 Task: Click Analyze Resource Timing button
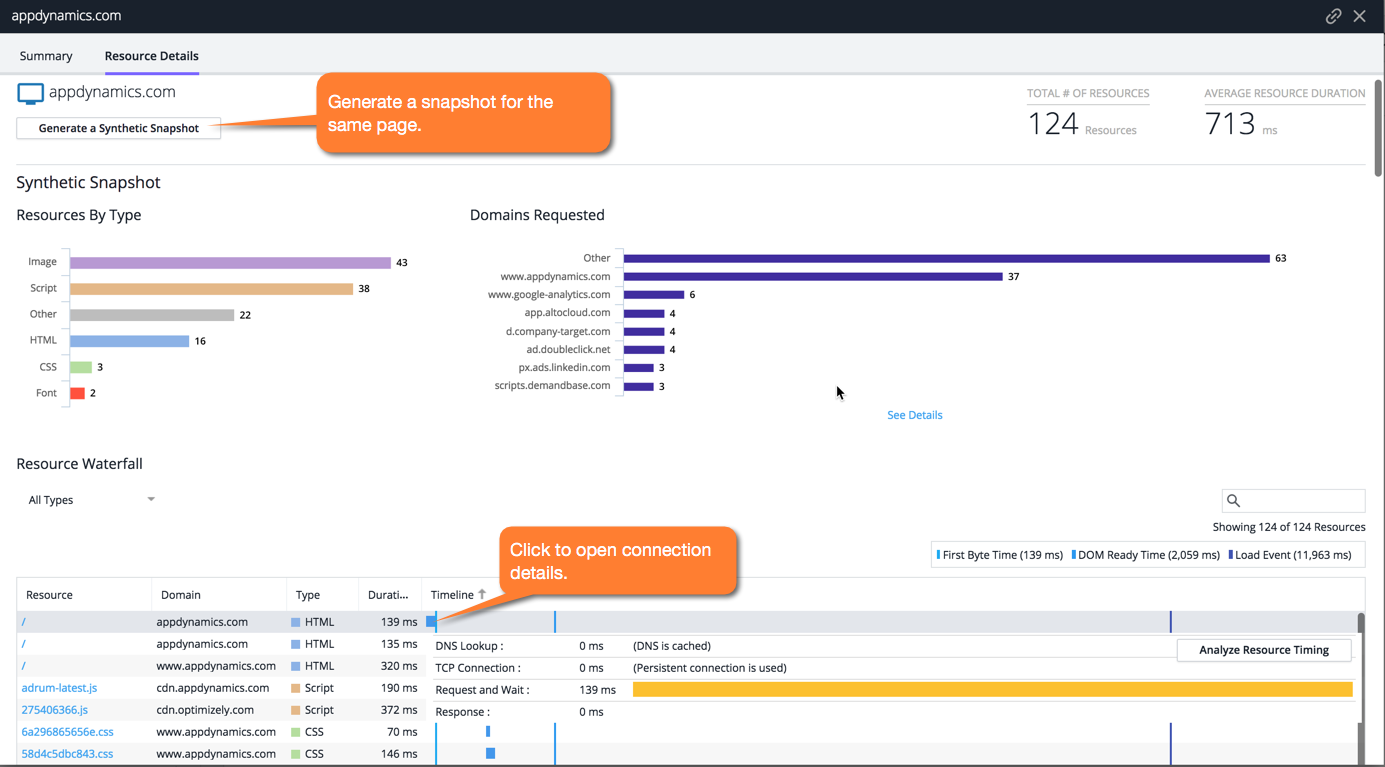(x=1264, y=650)
